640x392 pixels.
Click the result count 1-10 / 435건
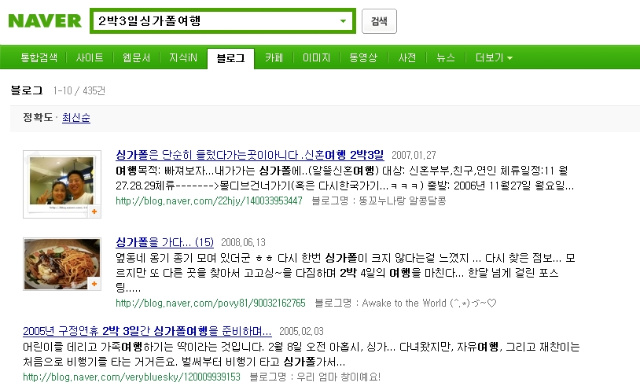(x=79, y=90)
